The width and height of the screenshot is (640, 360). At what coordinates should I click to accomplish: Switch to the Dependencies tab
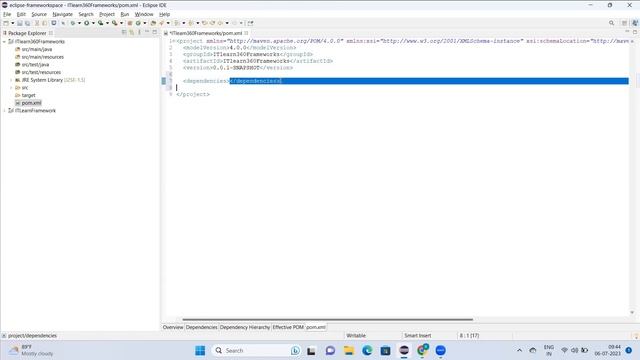tap(202, 327)
